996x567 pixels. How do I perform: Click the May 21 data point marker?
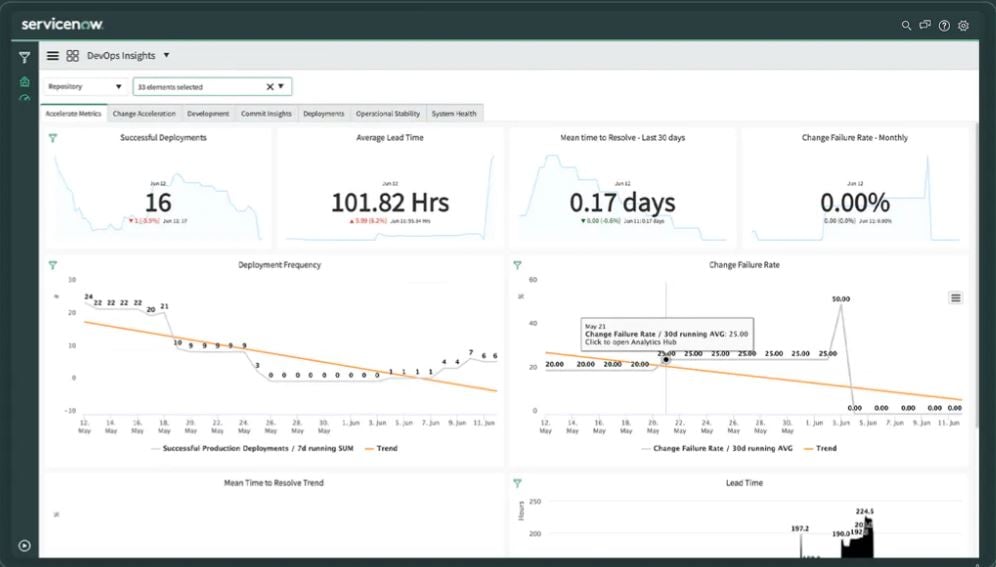666,360
